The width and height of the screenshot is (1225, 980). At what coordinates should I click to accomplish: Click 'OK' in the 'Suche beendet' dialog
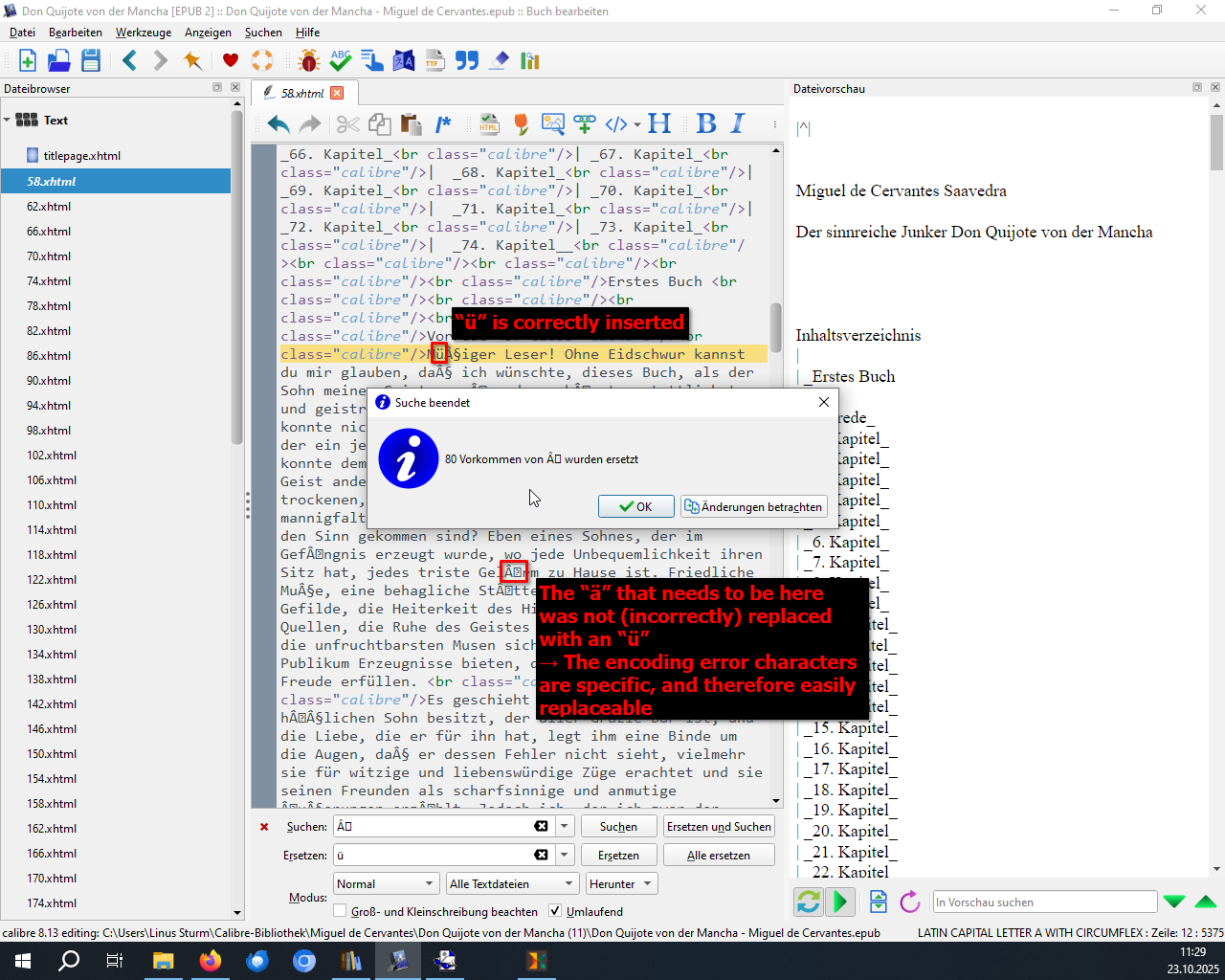coord(635,506)
